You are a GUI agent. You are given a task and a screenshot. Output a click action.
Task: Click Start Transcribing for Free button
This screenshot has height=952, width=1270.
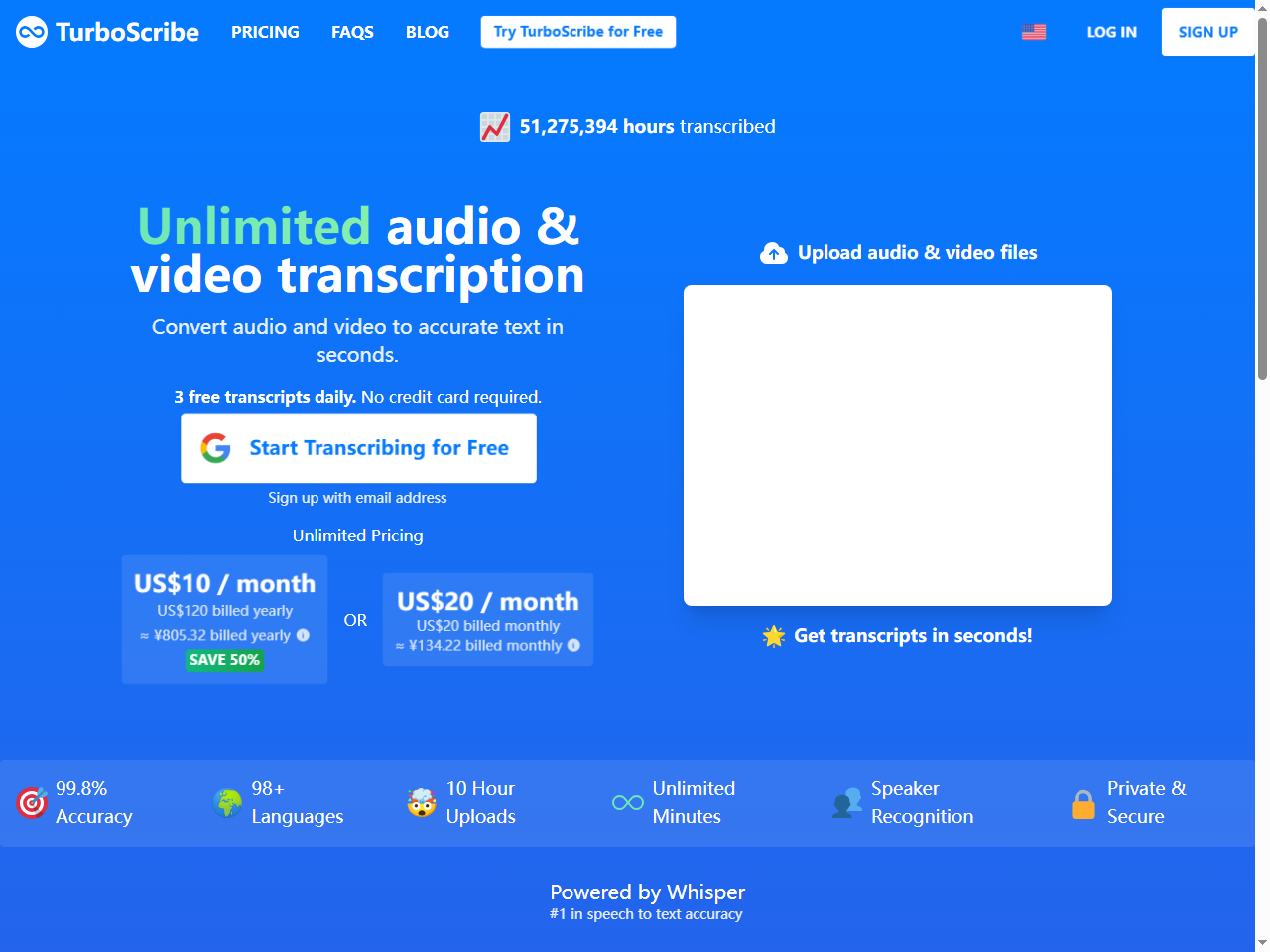point(358,448)
